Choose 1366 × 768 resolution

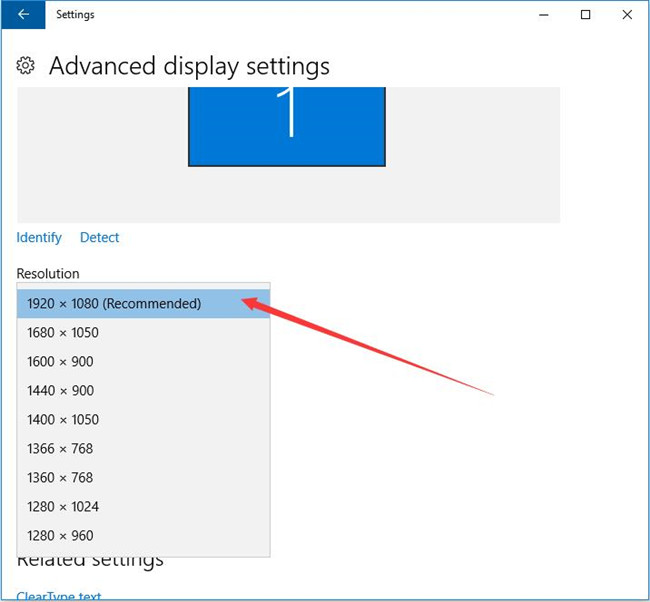(143, 449)
